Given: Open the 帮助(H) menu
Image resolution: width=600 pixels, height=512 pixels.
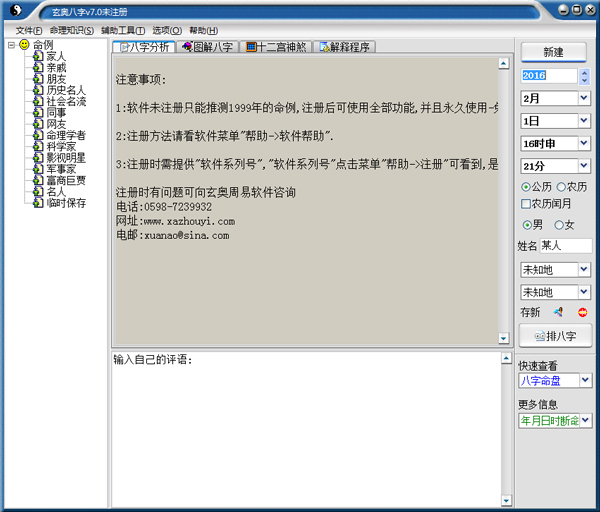Looking at the screenshot, I should pyautogui.click(x=204, y=31).
